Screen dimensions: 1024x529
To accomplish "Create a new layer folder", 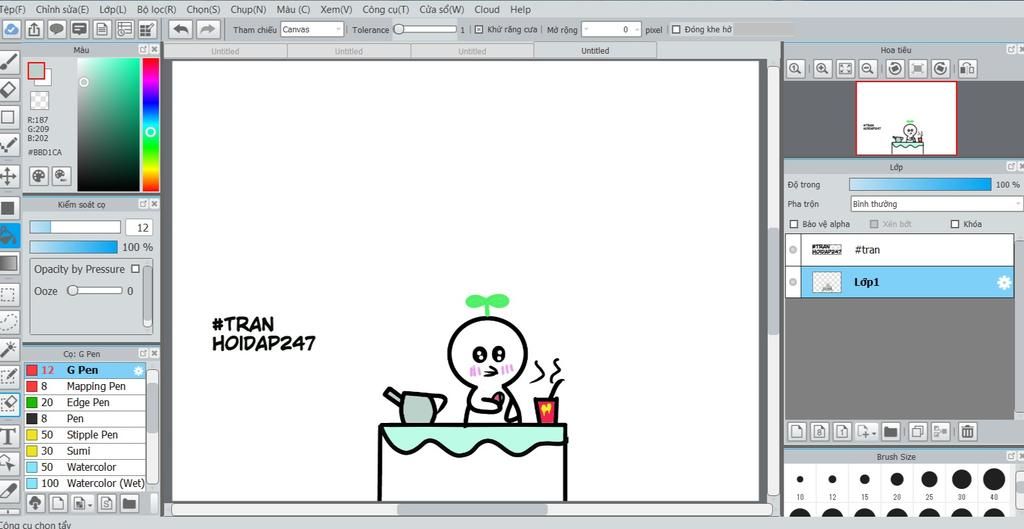I will pyautogui.click(x=890, y=431).
